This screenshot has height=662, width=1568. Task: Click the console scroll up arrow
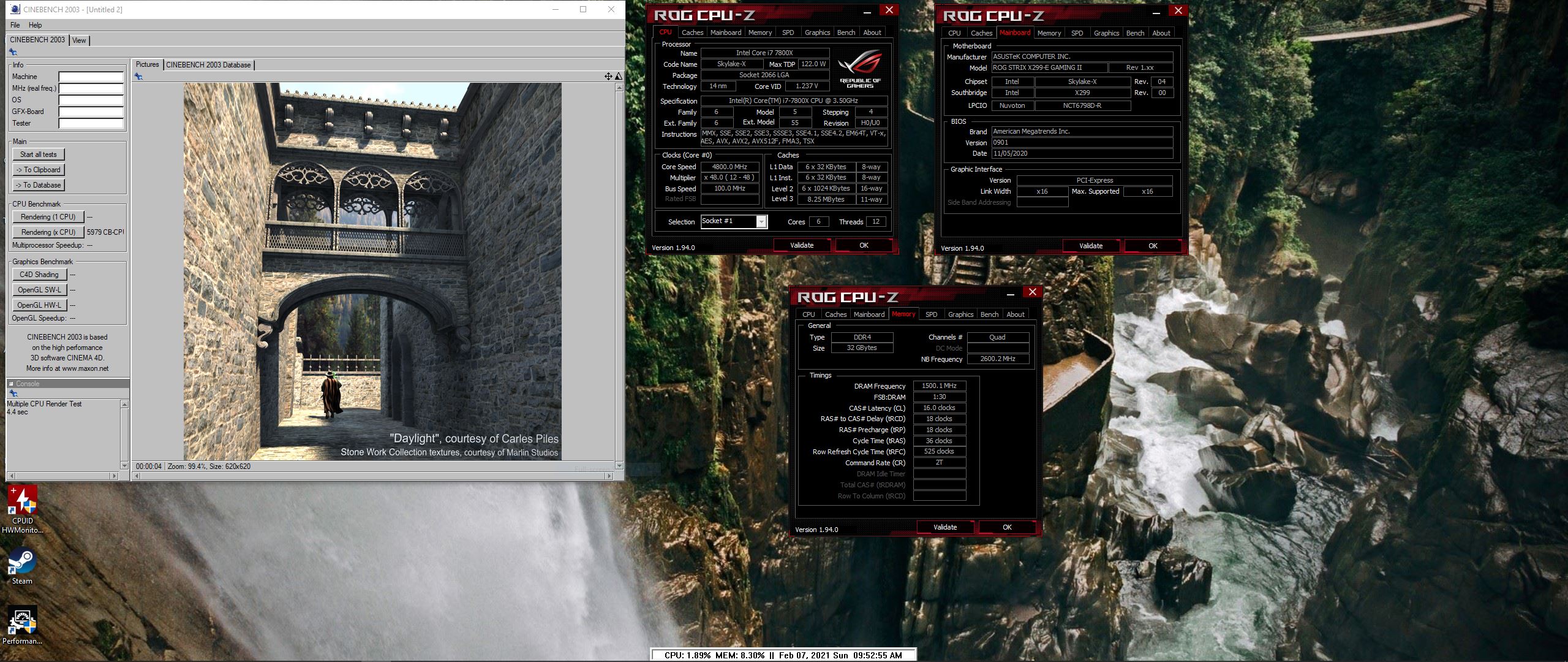125,404
